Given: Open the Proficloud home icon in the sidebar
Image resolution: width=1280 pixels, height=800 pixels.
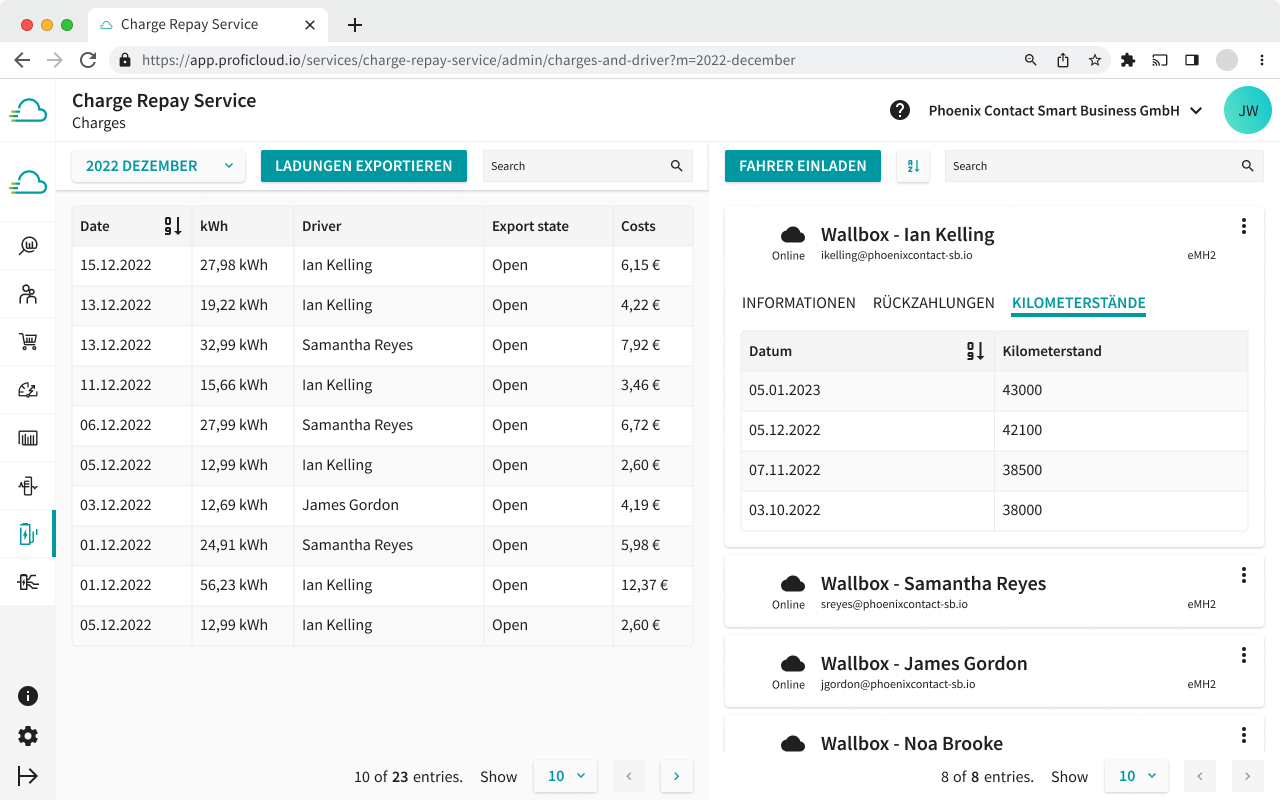Looking at the screenshot, I should (28, 181).
